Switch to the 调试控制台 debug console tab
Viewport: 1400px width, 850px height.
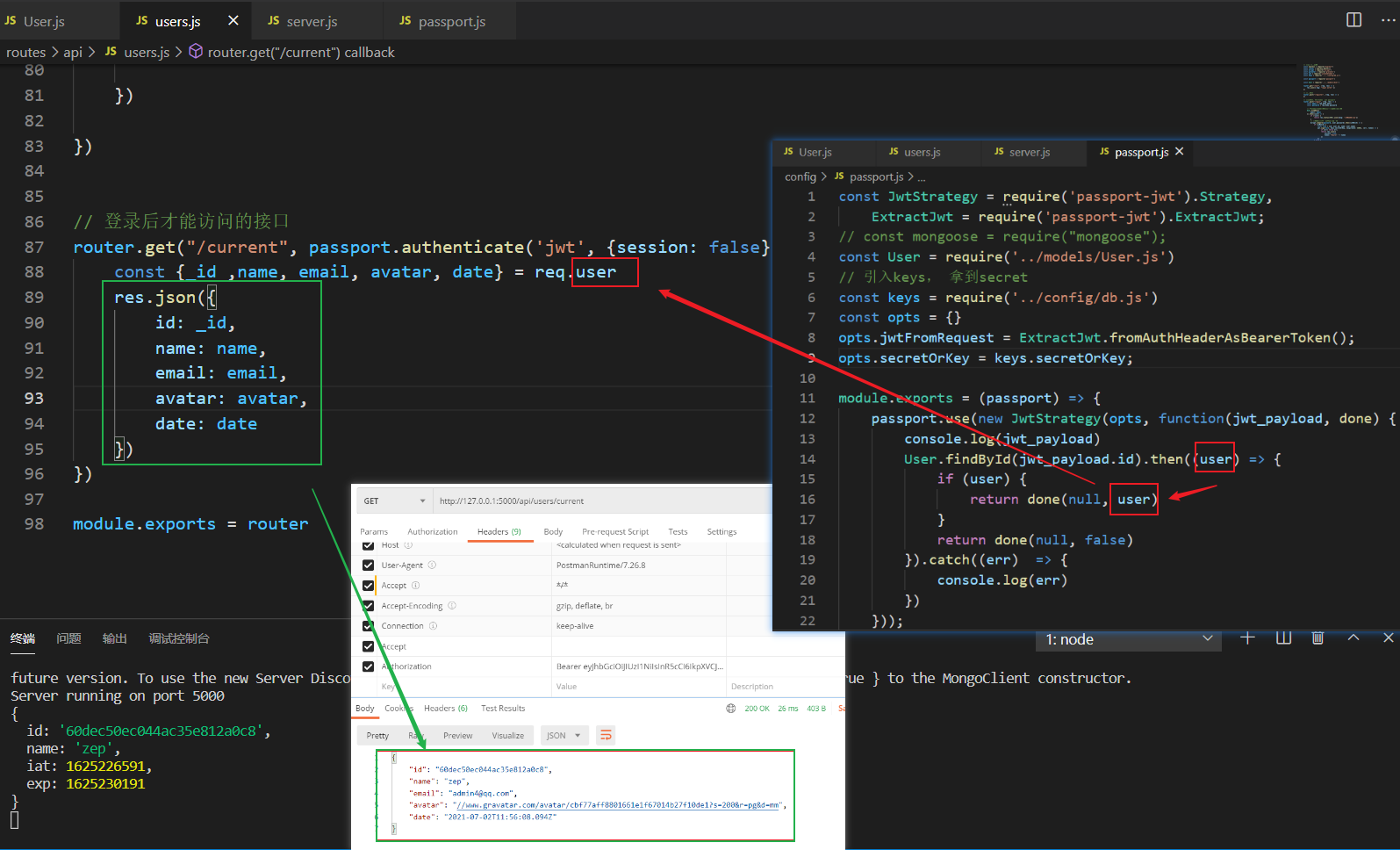click(179, 638)
